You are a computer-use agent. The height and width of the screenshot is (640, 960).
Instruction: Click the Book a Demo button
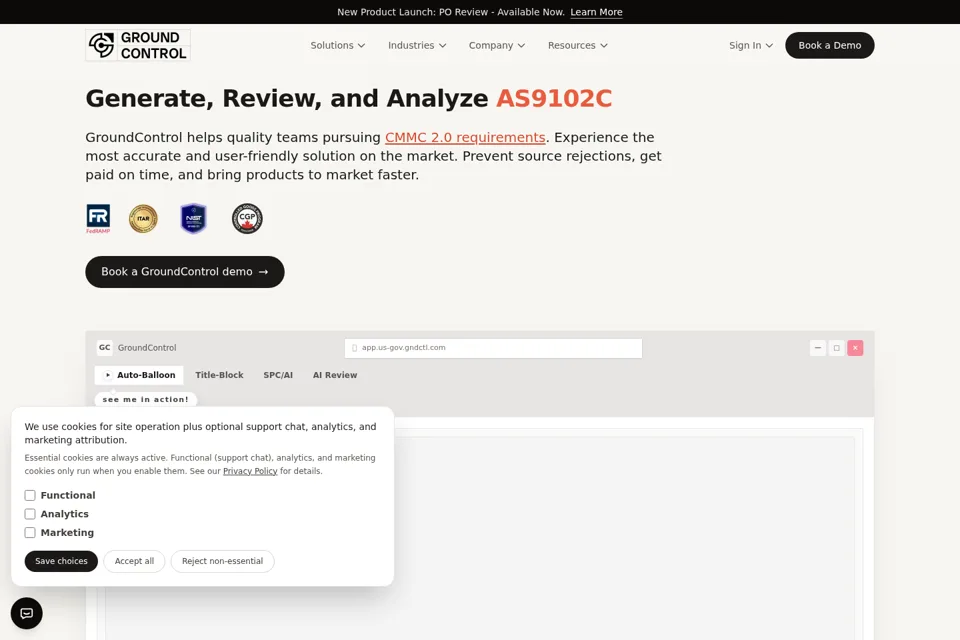pyautogui.click(x=830, y=45)
